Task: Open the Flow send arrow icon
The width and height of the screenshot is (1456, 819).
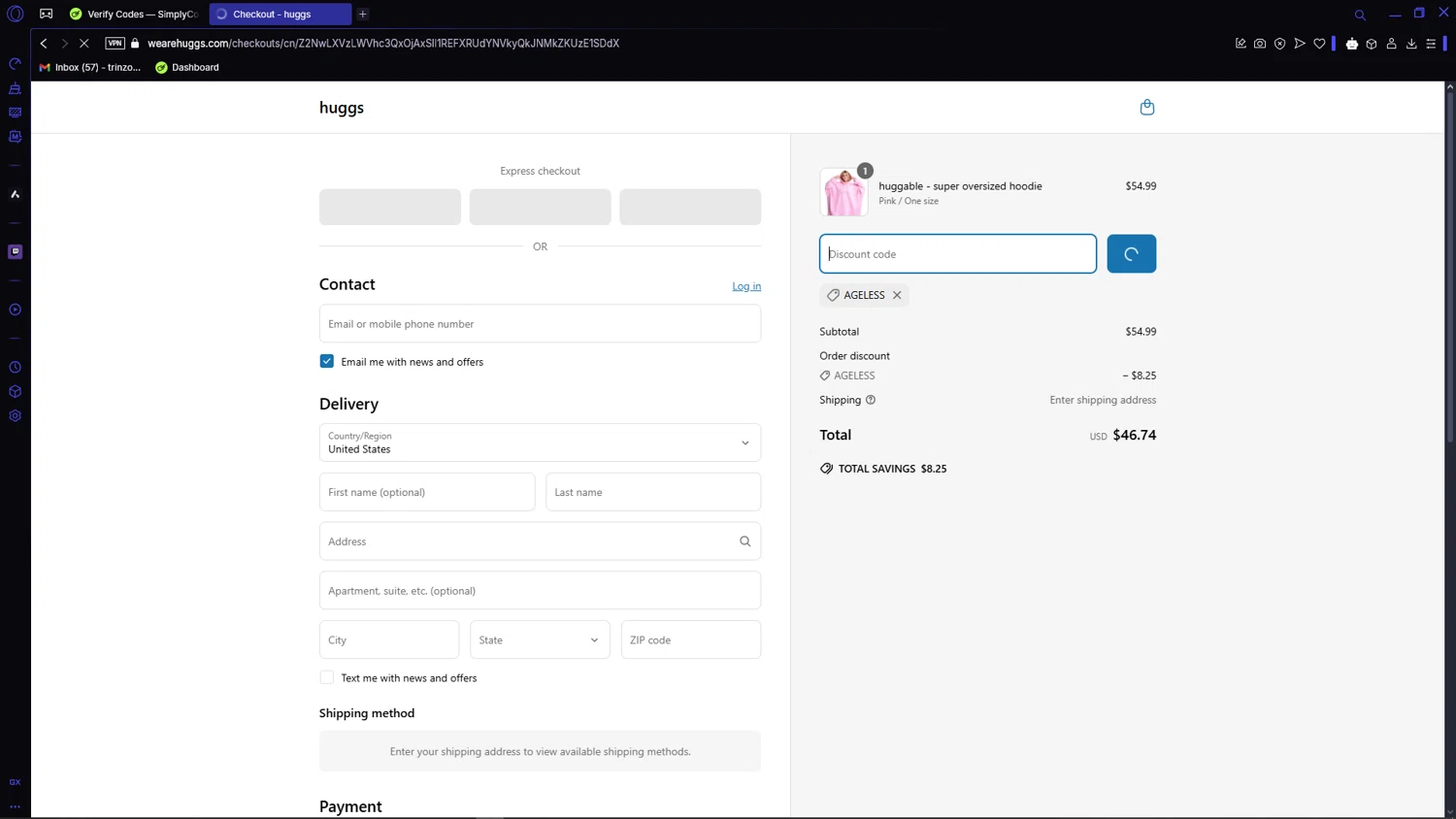Action: 1300,44
